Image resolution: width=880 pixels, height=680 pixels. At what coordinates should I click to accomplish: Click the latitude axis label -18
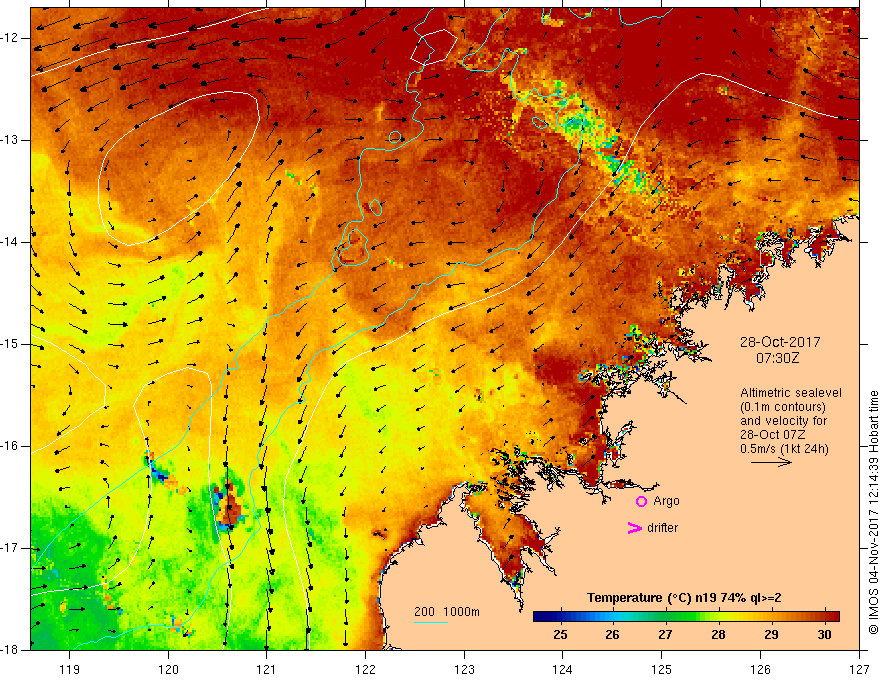(x=11, y=650)
